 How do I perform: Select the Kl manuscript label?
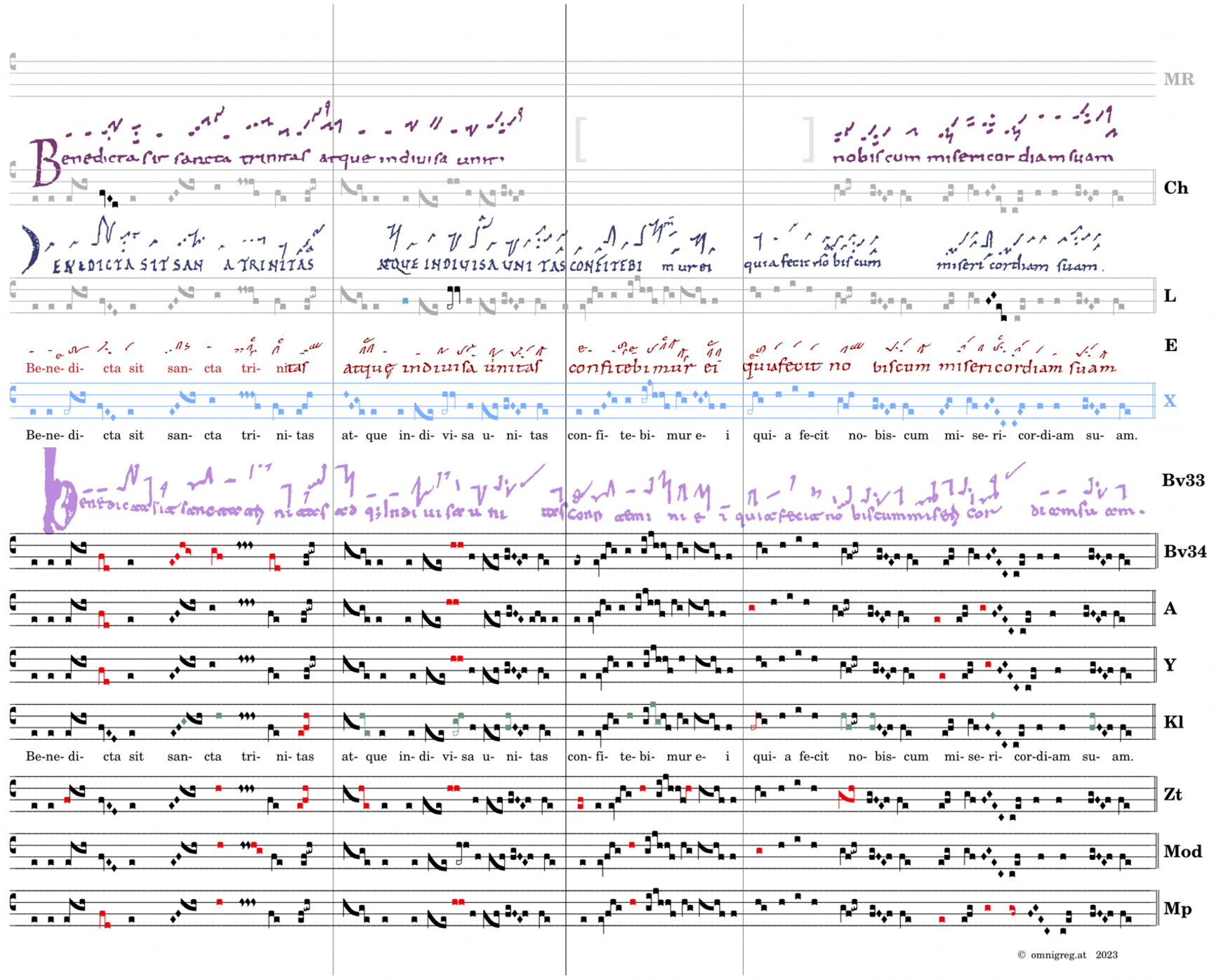click(1173, 722)
